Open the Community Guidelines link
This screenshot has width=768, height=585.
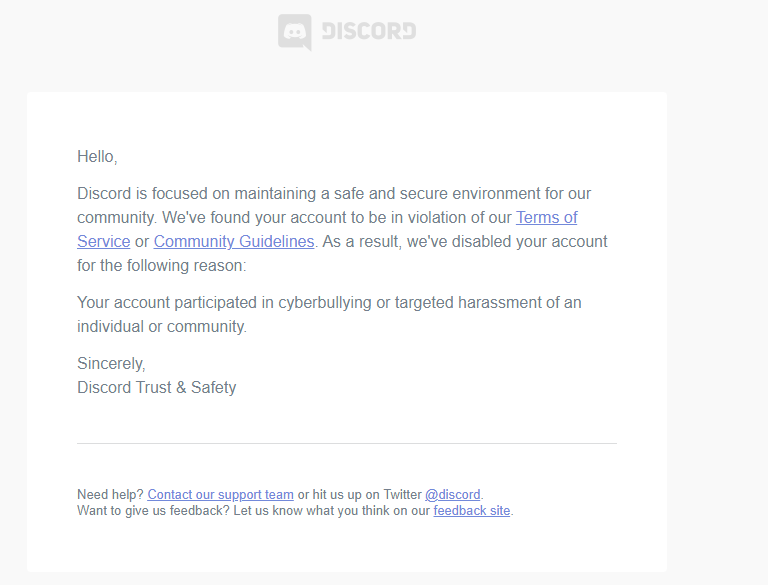click(x=234, y=241)
